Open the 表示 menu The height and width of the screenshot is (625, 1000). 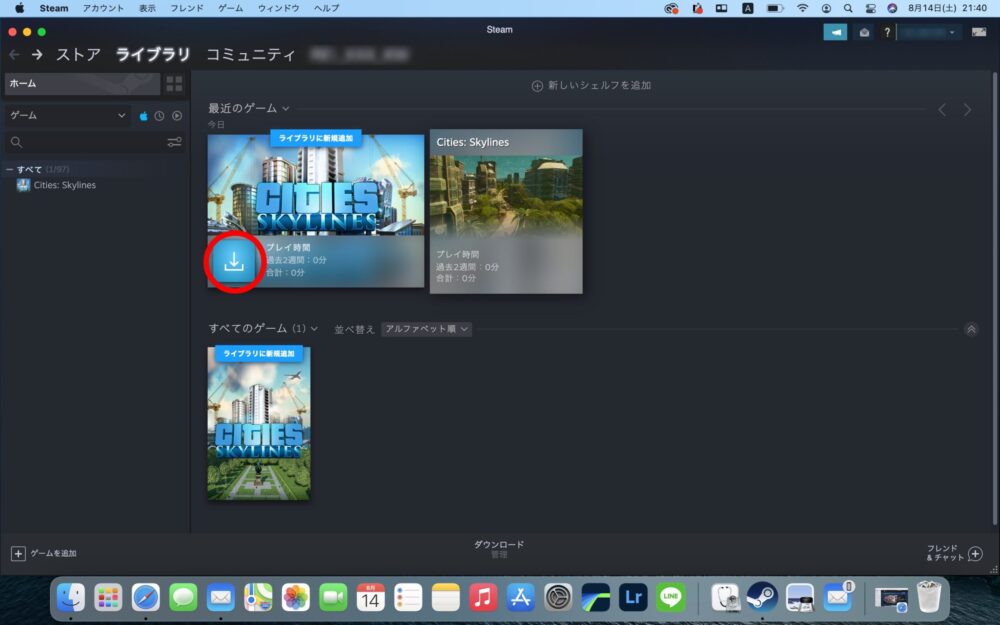coord(147,8)
